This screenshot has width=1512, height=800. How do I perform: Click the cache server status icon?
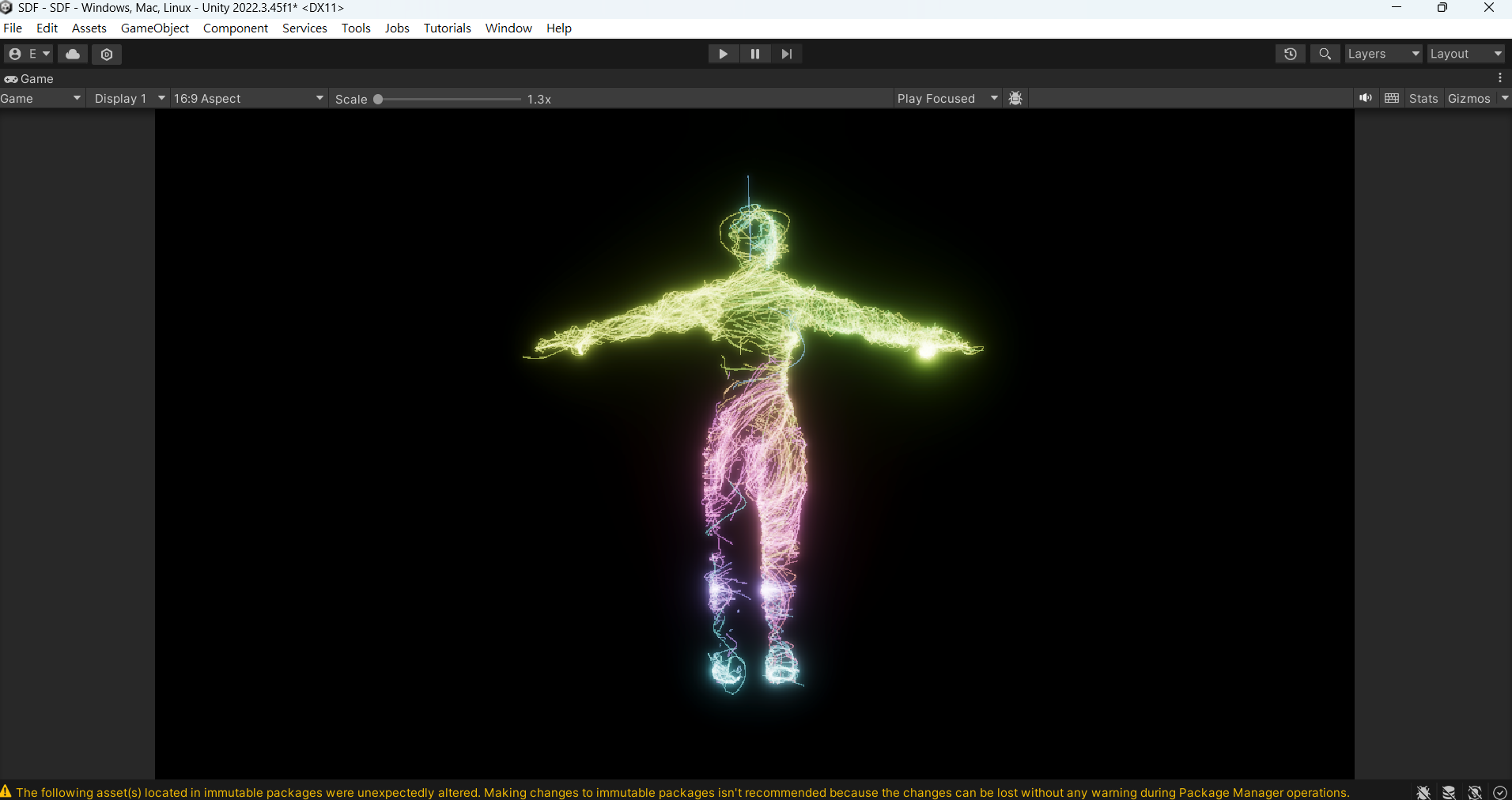(x=1449, y=792)
